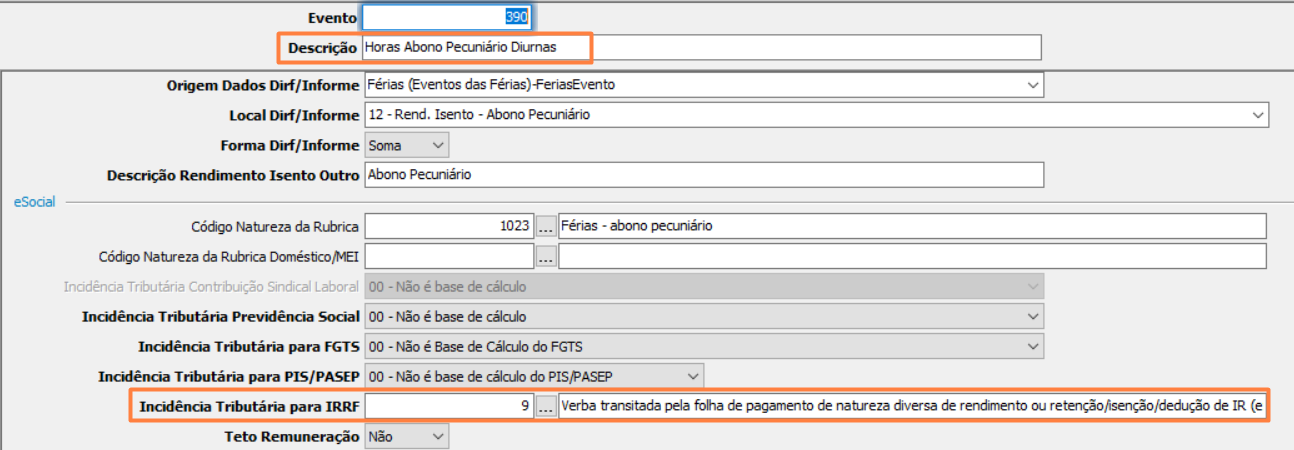Click the IRRF Verba transitada description field
This screenshot has width=1294, height=450.
912,406
